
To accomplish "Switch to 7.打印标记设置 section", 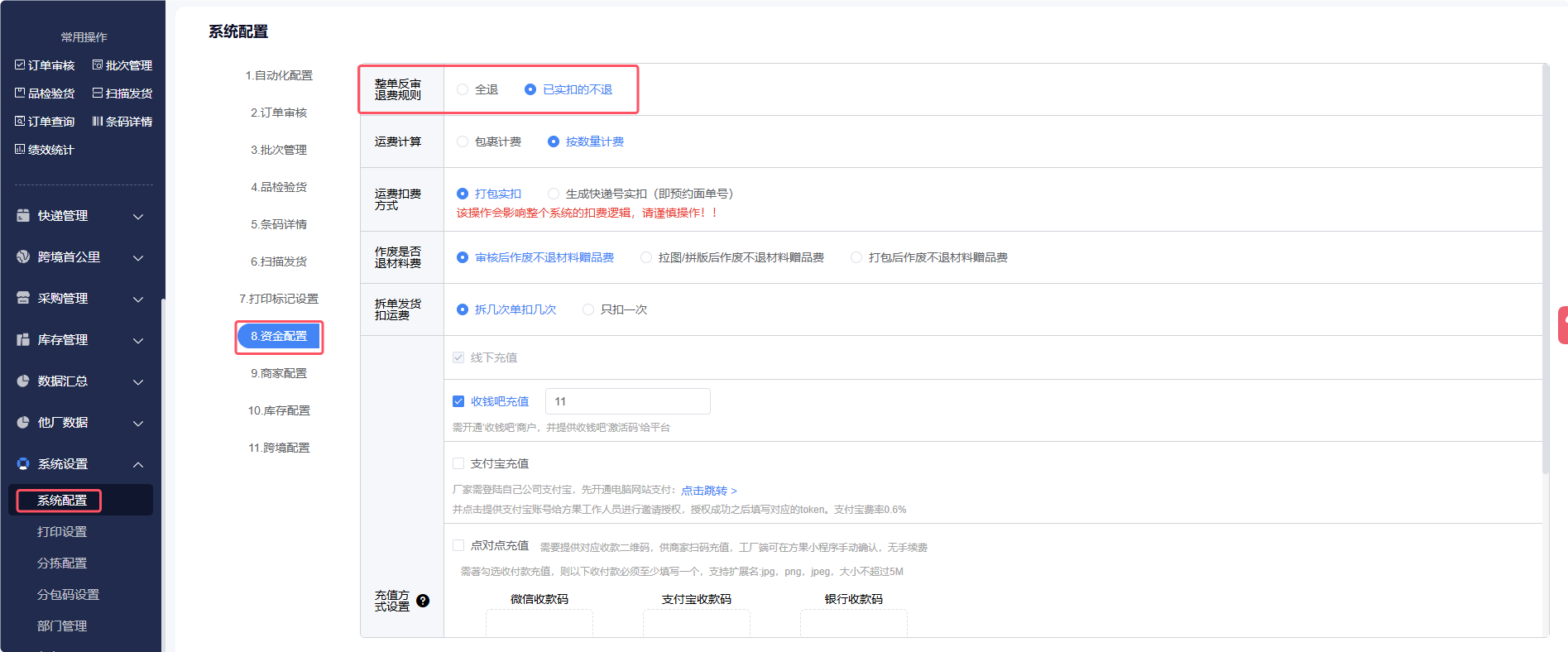I will pos(279,299).
